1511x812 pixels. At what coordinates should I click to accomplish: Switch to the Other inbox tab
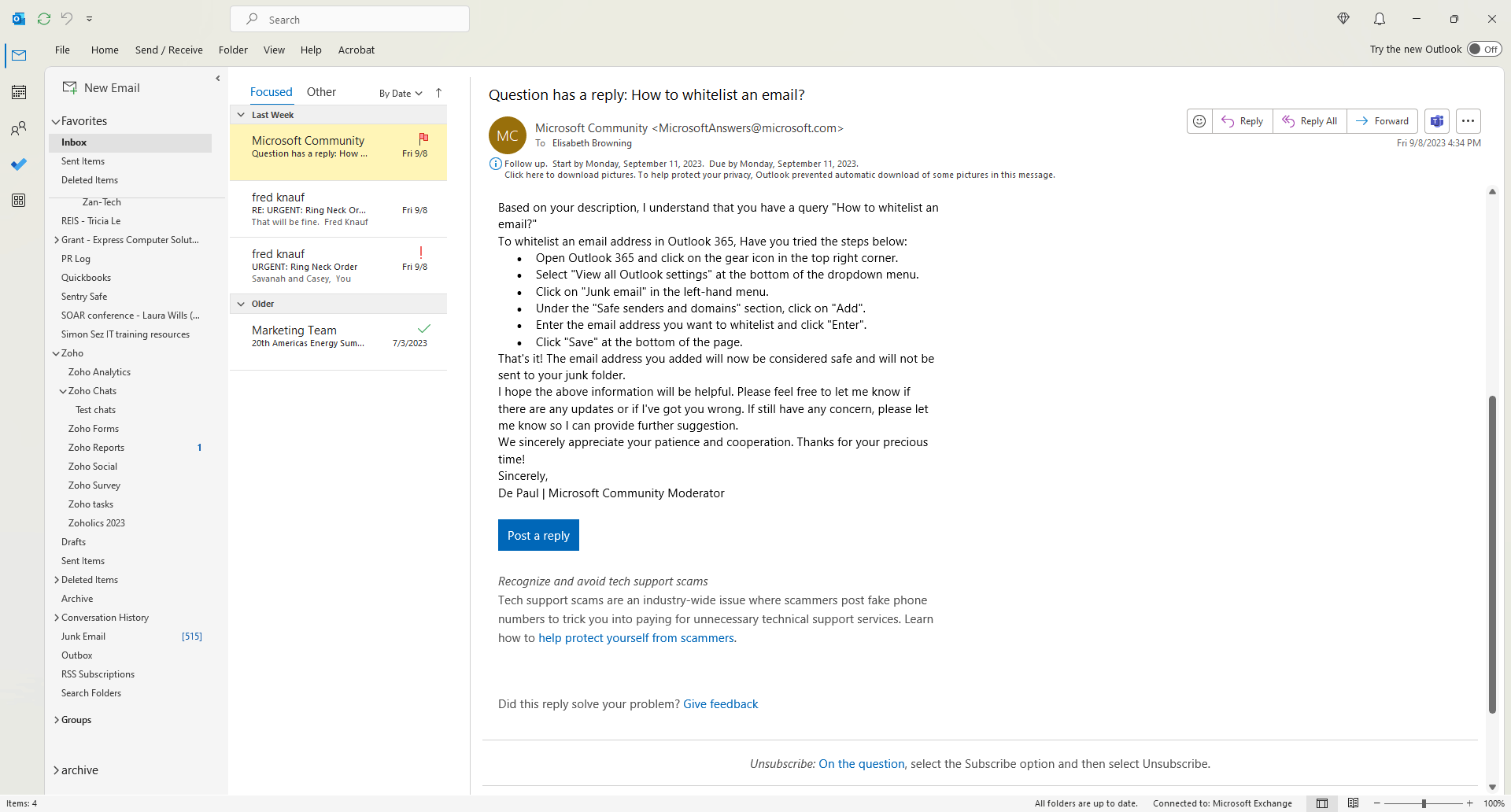pos(321,92)
